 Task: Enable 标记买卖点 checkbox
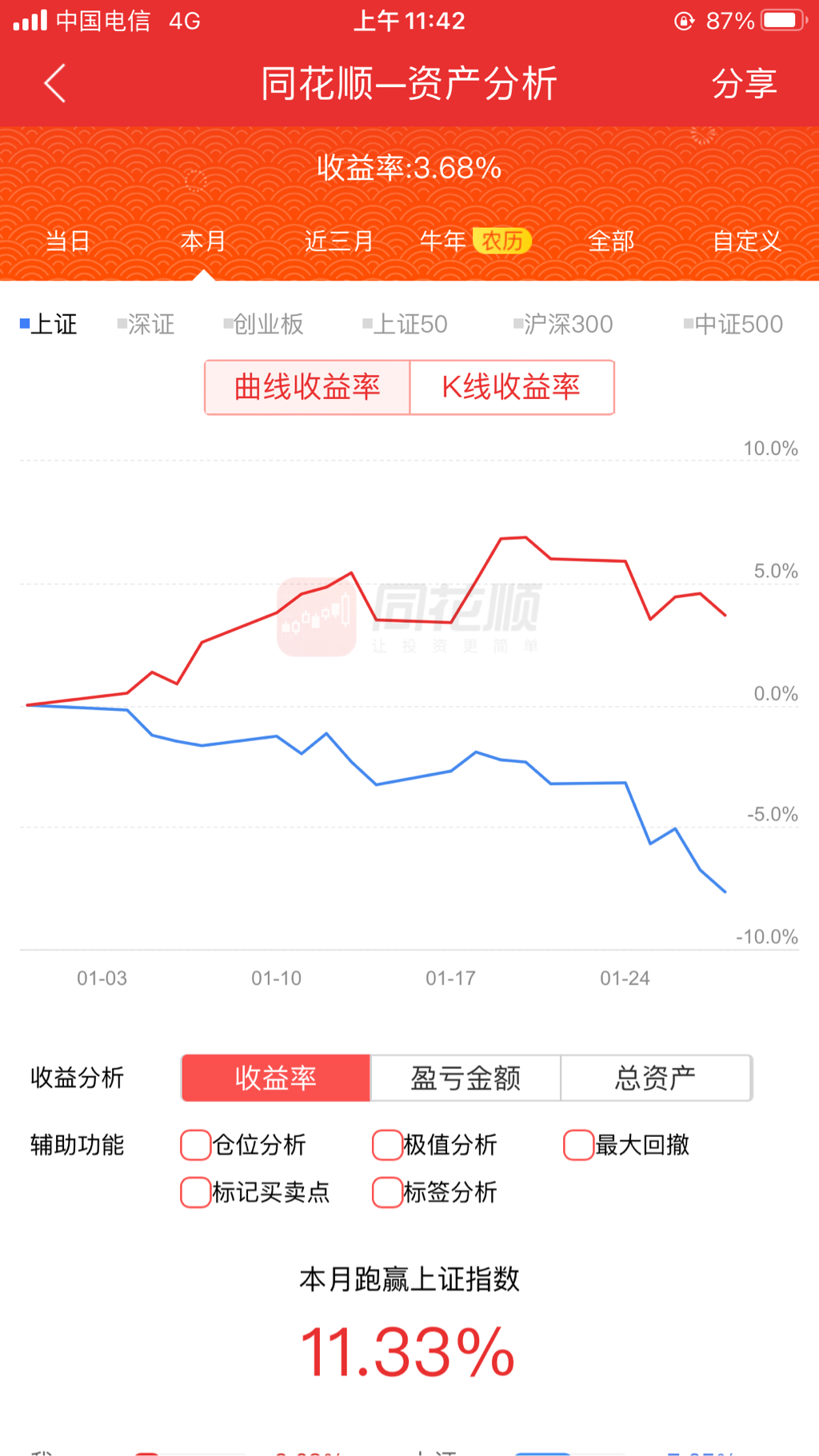pos(196,1192)
